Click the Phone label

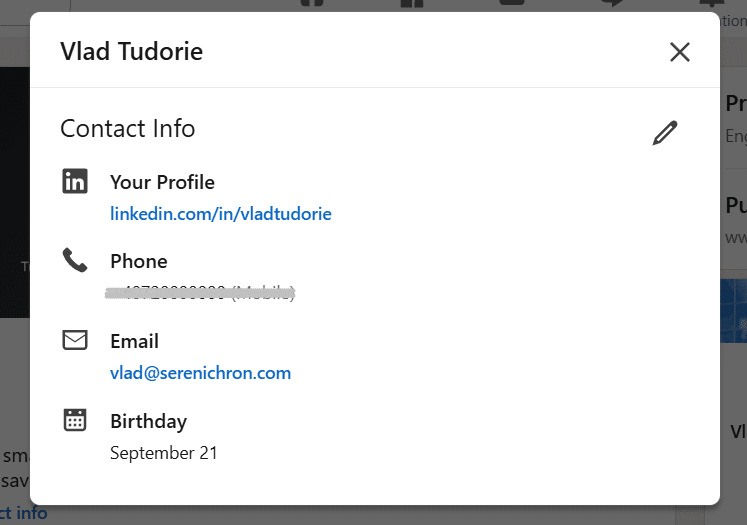pyautogui.click(x=138, y=261)
